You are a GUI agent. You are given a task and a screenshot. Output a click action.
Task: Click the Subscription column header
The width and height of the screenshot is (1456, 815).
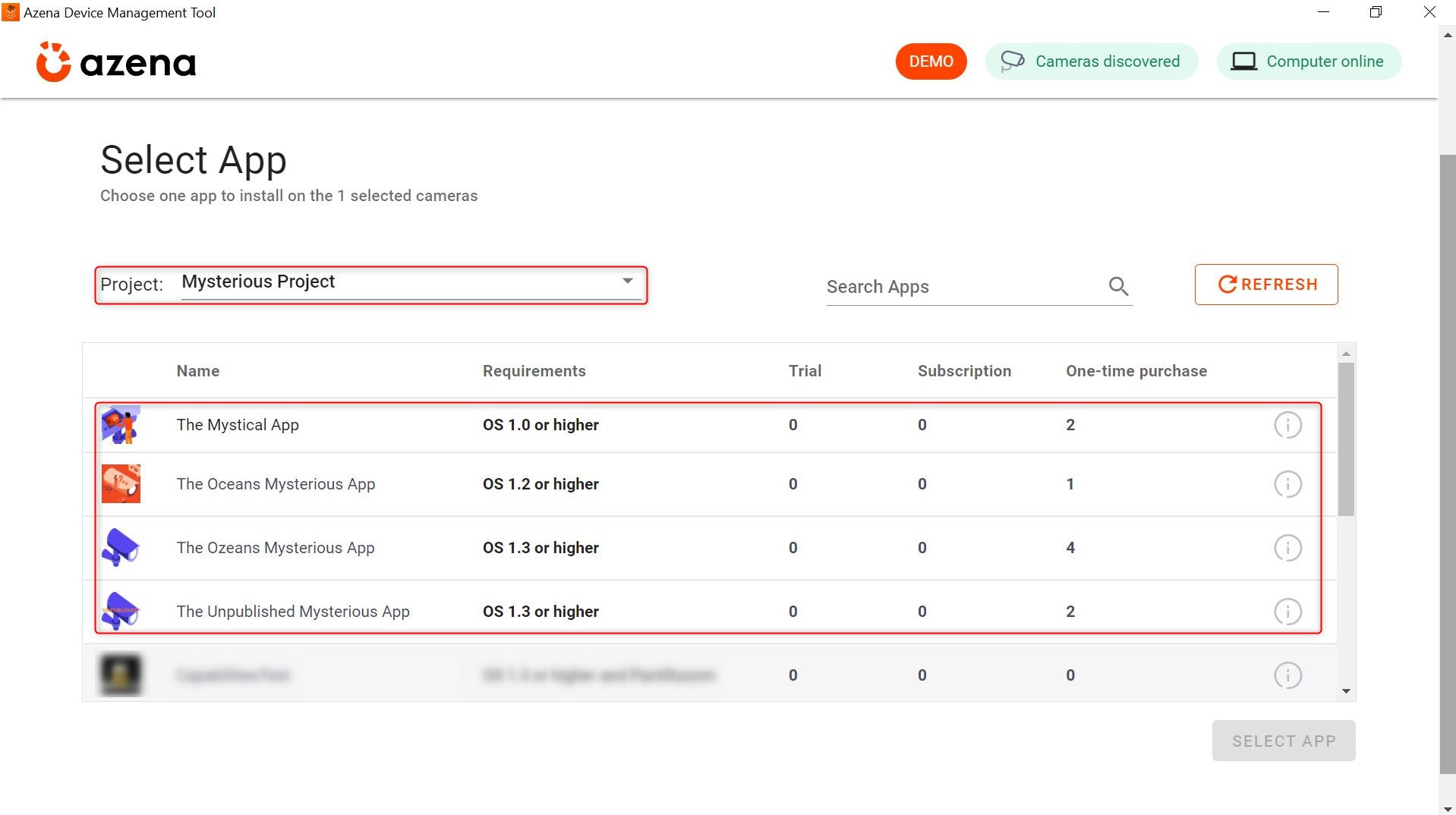[964, 371]
